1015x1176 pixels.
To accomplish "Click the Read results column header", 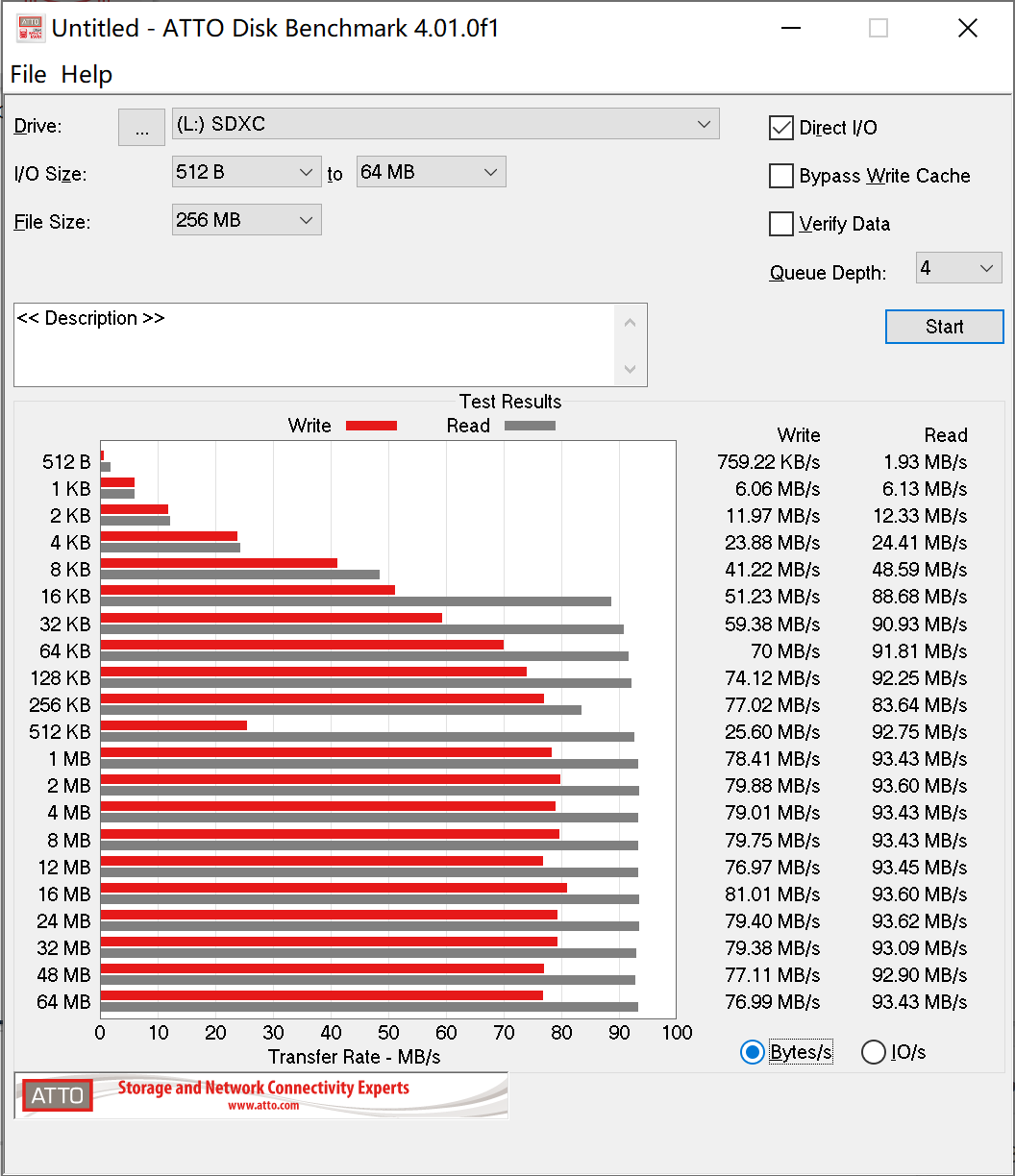I will pos(946,435).
